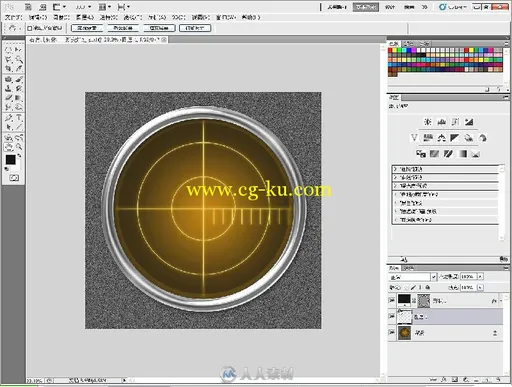Image resolution: width=512 pixels, height=387 pixels.
Task: Select the Eyedropper tool
Action: click(19, 69)
